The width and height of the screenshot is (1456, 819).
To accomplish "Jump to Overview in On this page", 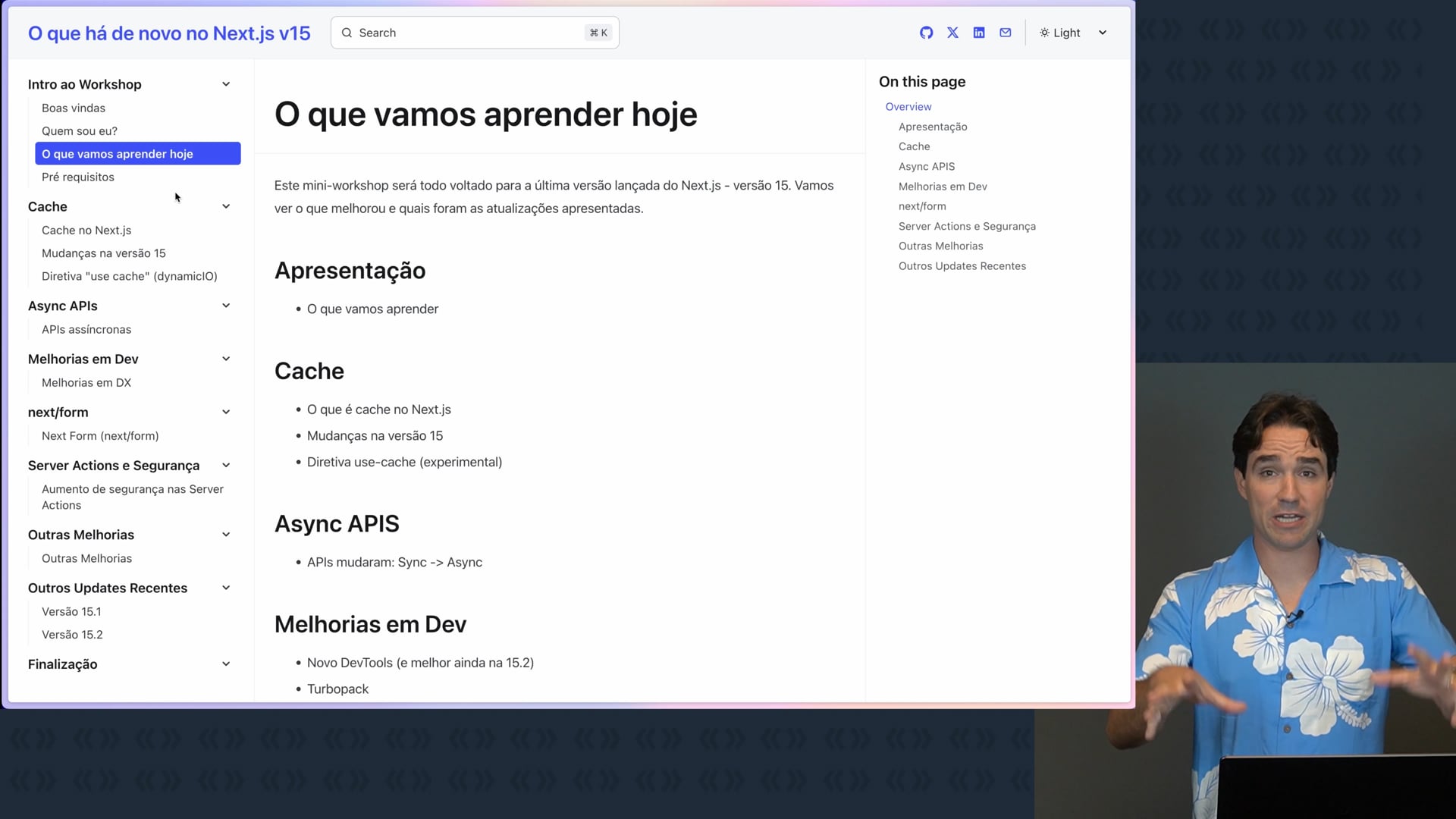I will [908, 107].
